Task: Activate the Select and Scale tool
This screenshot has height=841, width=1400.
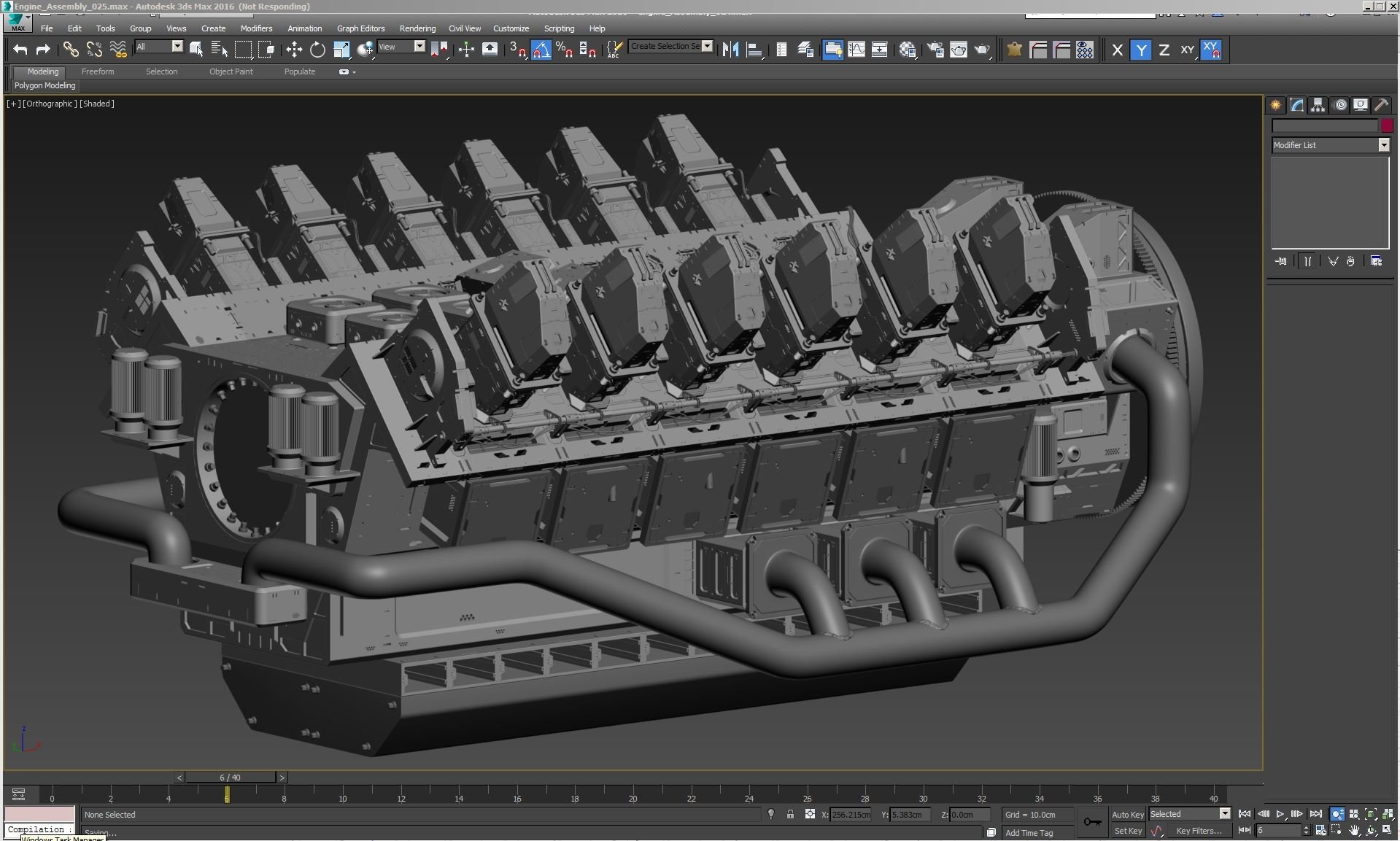Action: [x=341, y=50]
